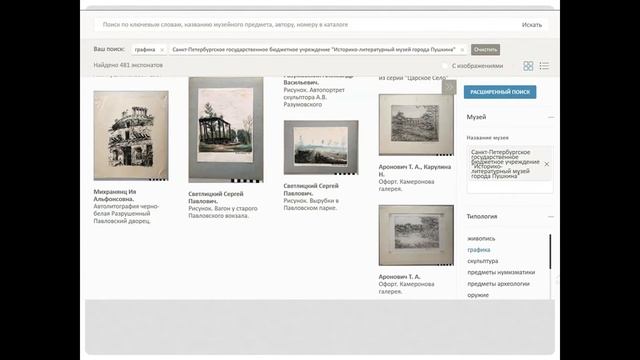Switch to grid view icon
The height and width of the screenshot is (360, 640).
click(528, 66)
